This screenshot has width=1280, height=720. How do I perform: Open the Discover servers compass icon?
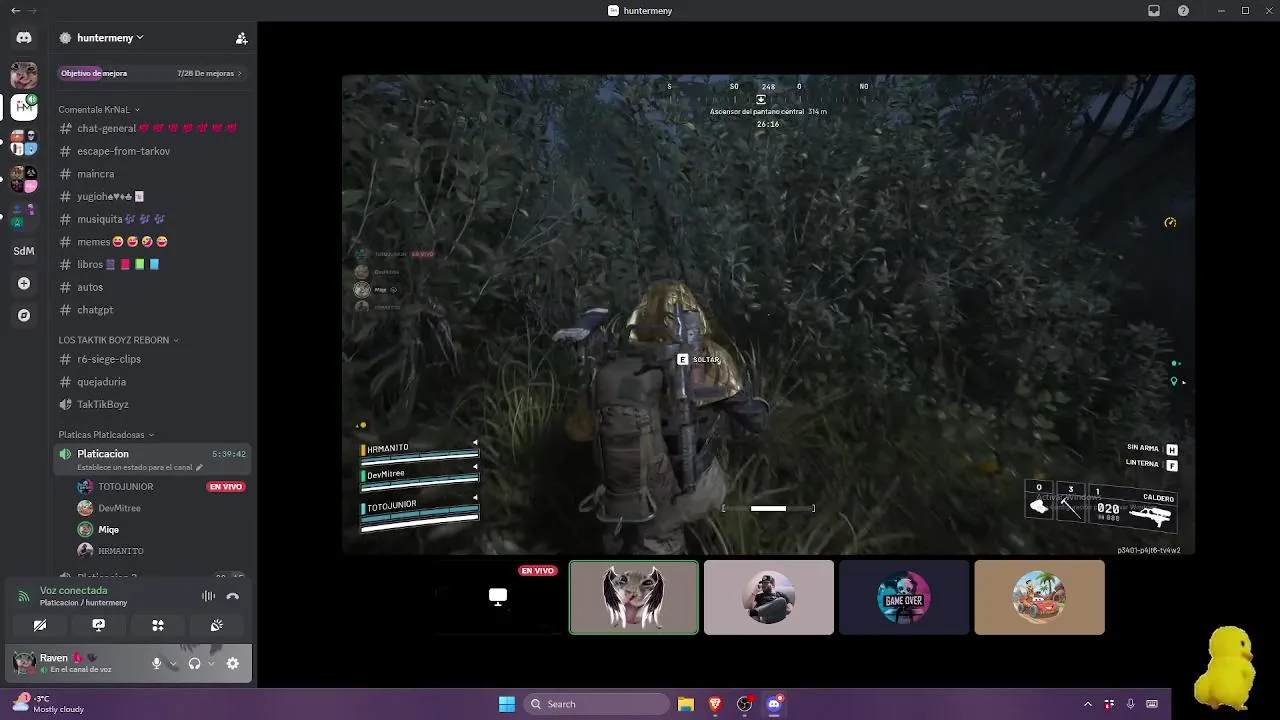(24, 316)
